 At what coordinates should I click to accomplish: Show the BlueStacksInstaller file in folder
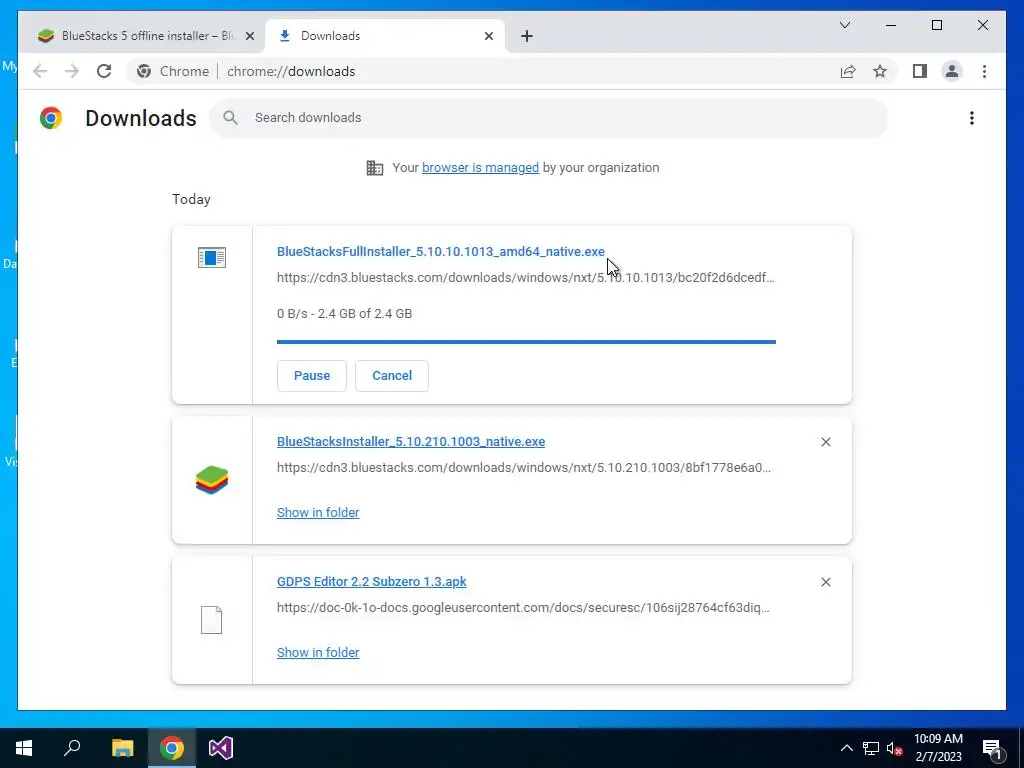318,513
